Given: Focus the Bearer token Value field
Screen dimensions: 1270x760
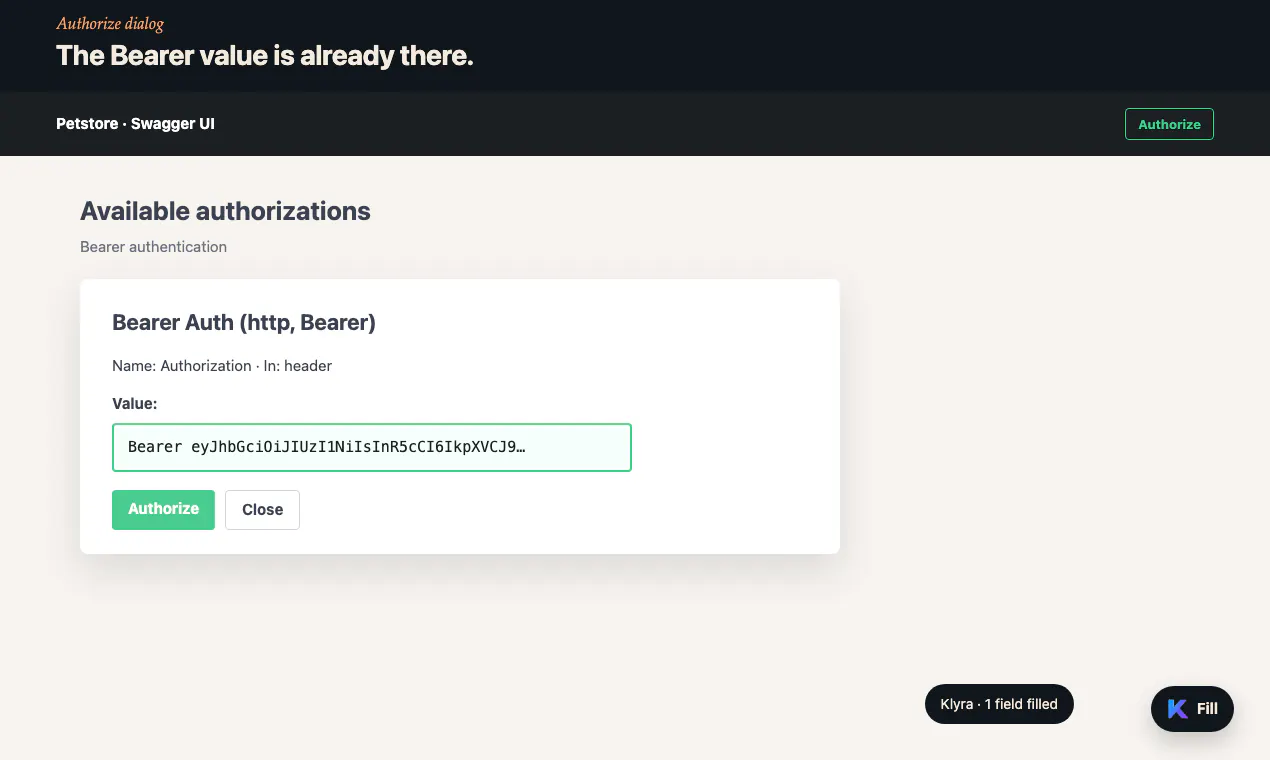Looking at the screenshot, I should (372, 447).
